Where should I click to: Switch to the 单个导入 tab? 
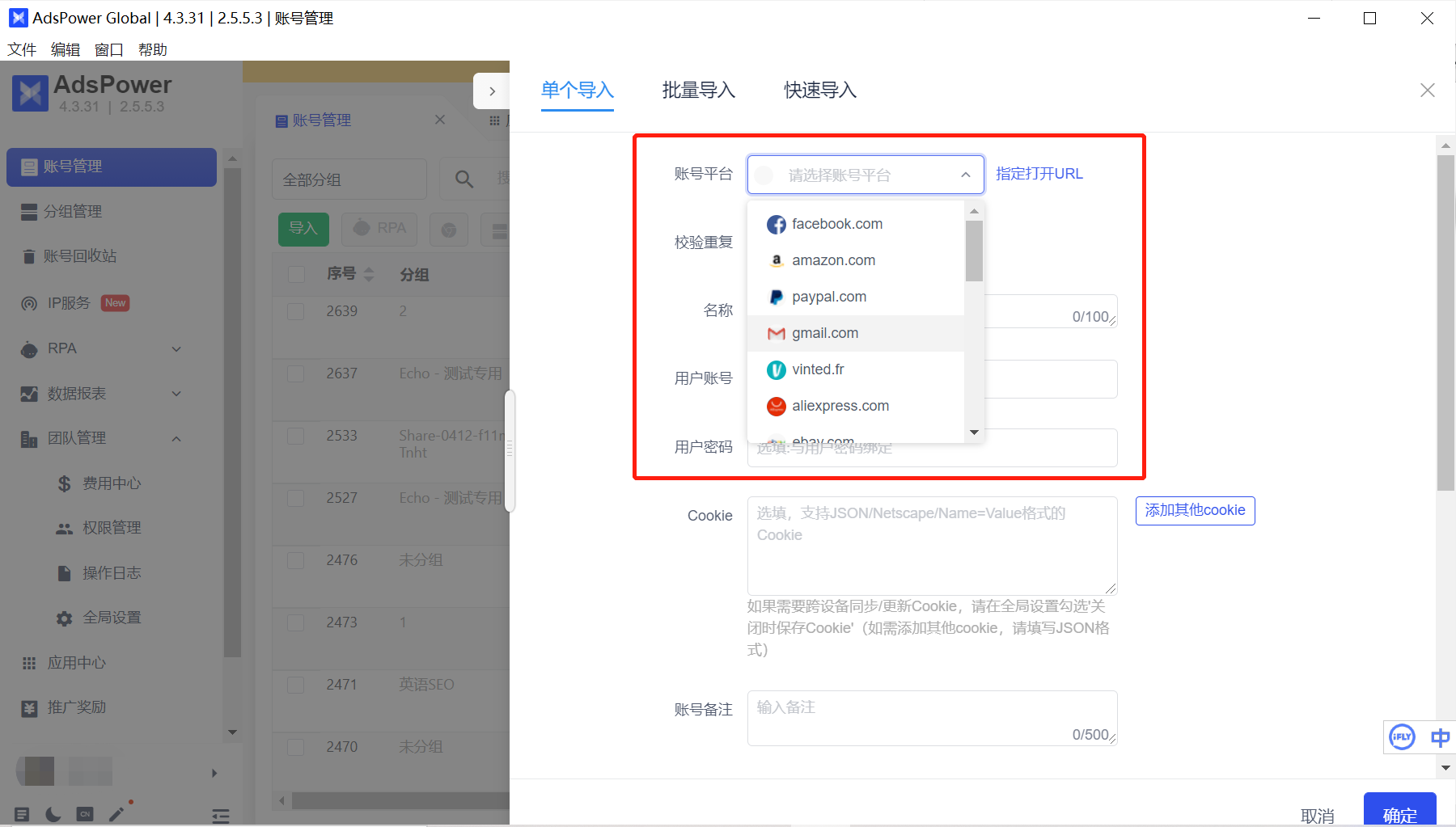click(x=578, y=90)
